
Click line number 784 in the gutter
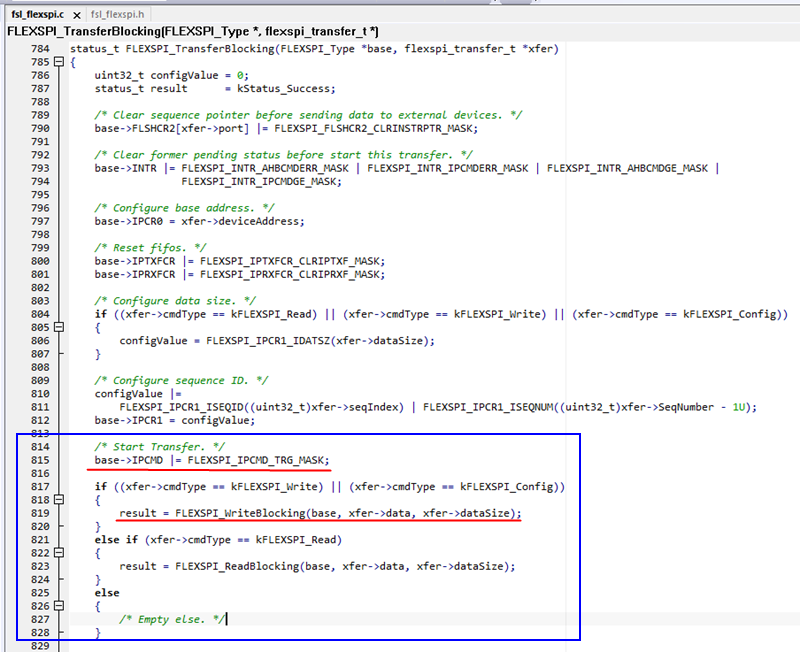click(40, 48)
